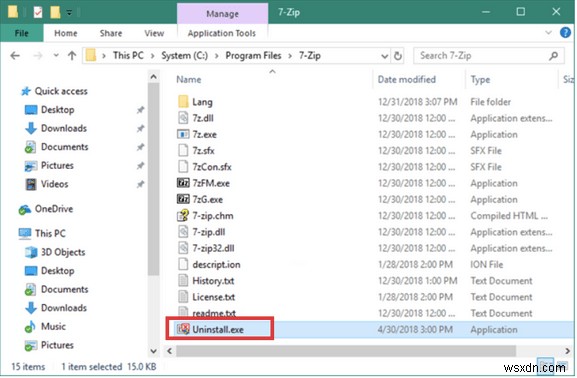Switch to the Share ribbon tab
The height and width of the screenshot is (378, 577).
tap(111, 33)
